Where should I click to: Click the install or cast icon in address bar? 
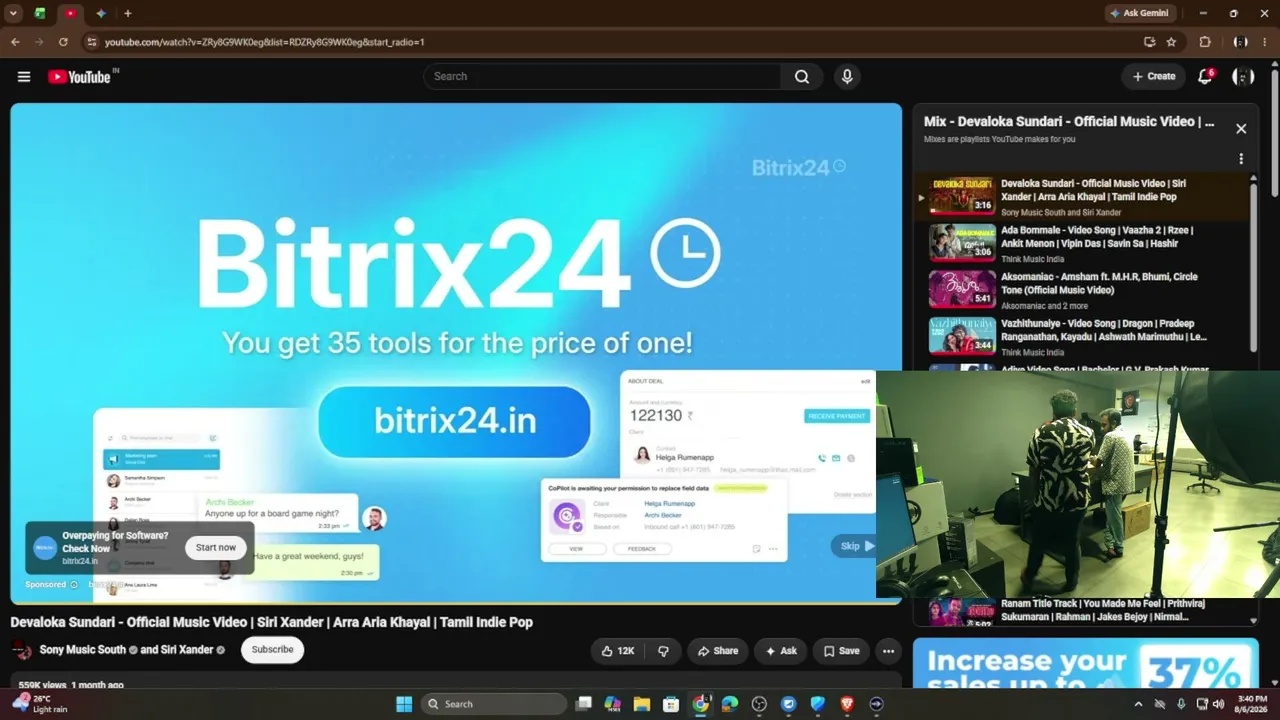(x=1149, y=42)
